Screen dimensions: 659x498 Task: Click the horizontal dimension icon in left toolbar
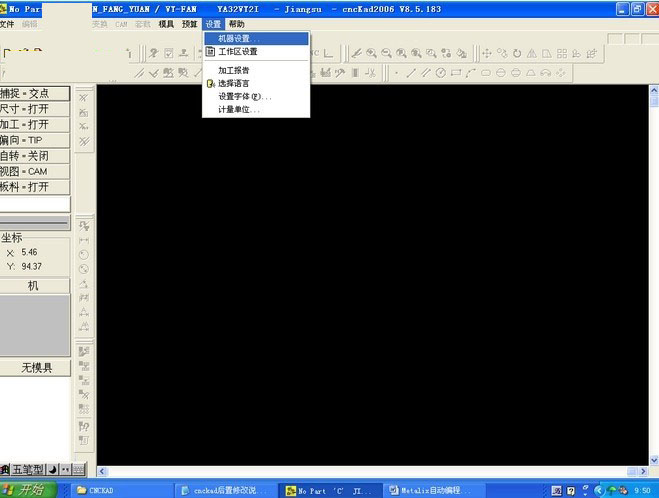click(84, 240)
